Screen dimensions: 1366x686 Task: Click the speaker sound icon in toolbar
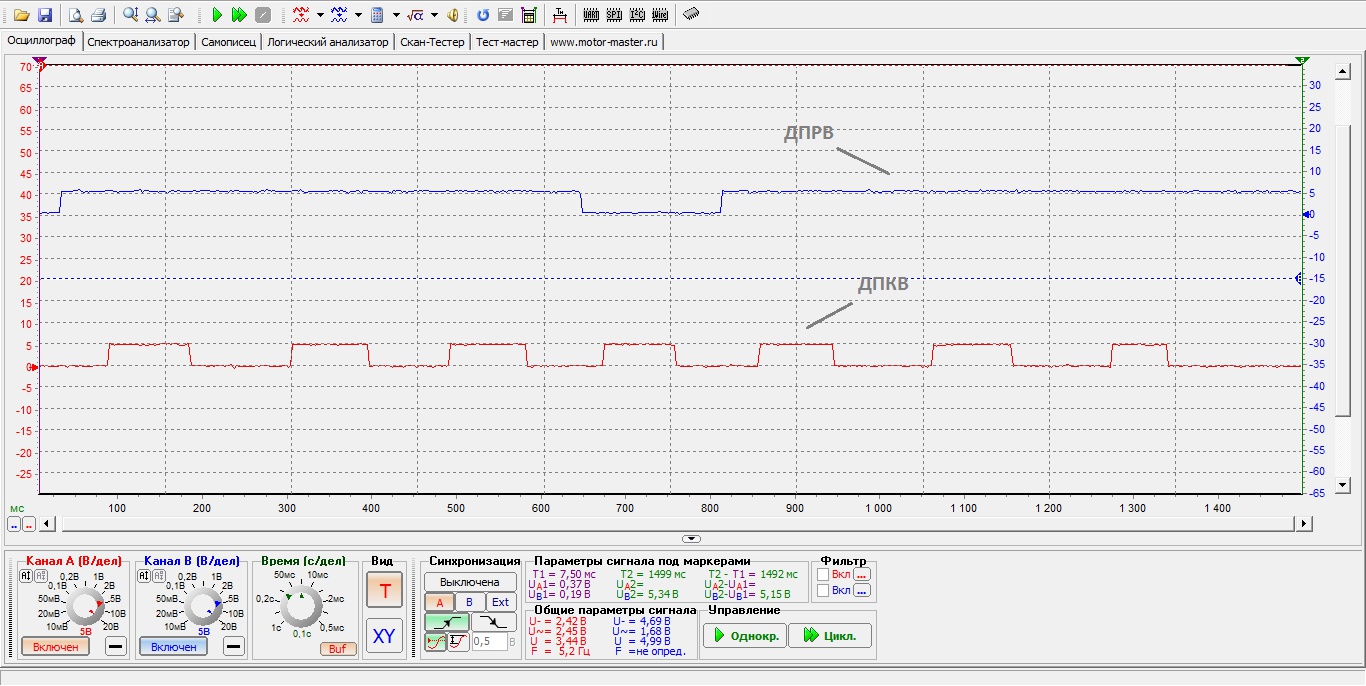pyautogui.click(x=453, y=15)
